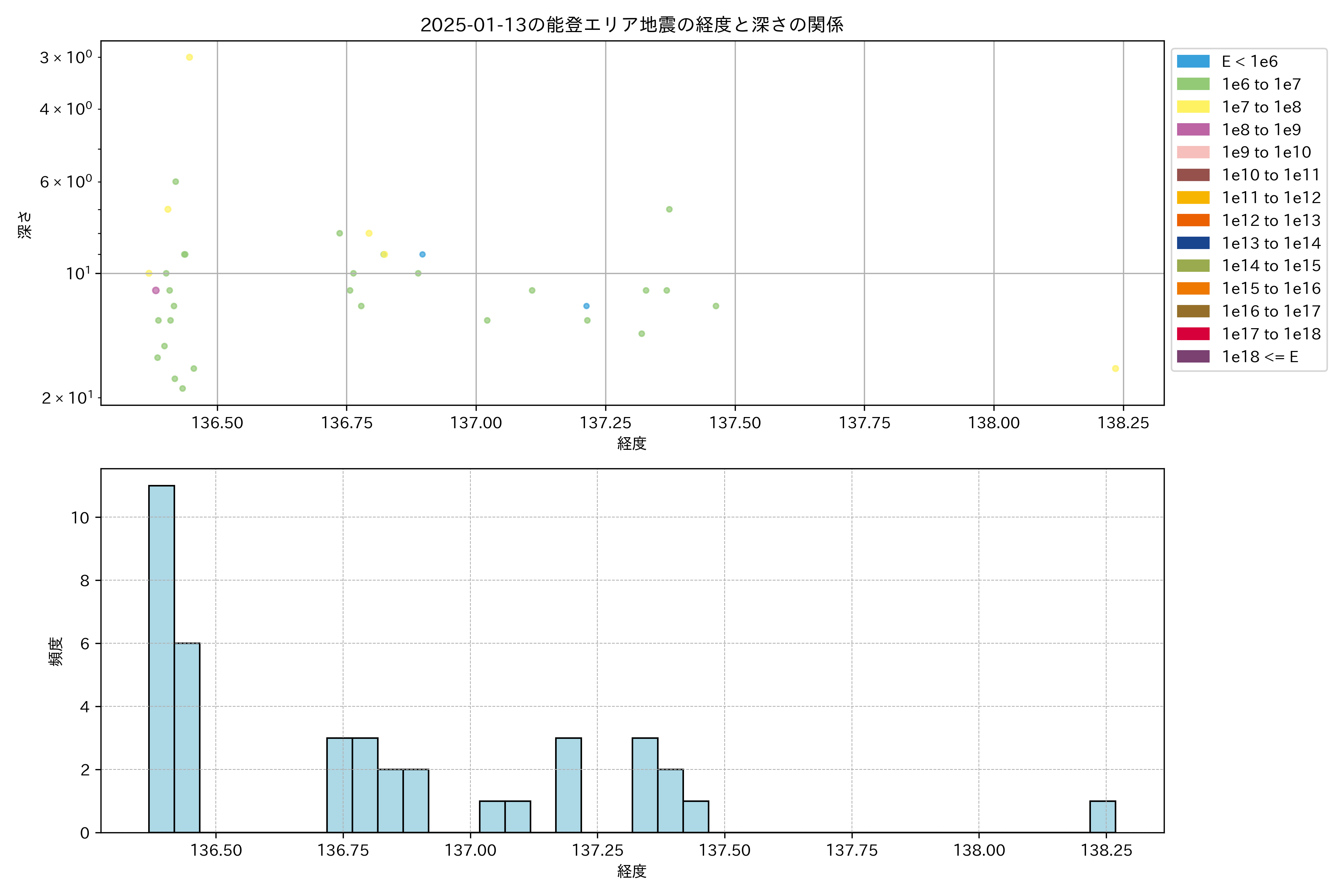Screen dimensions: 1344x896
Task: Click the red 1e17 to 1e18 legend swatch
Action: tap(1192, 334)
